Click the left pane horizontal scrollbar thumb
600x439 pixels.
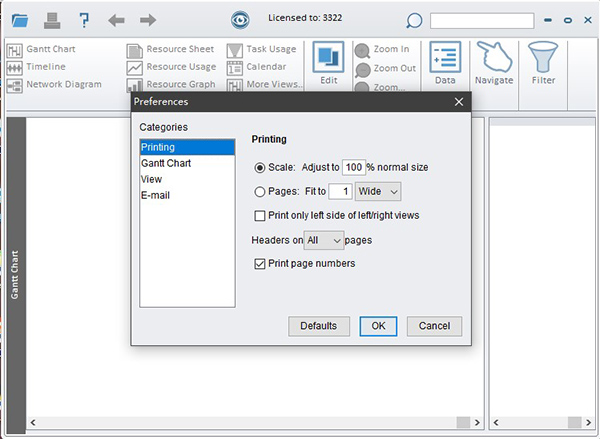[x=463, y=423]
